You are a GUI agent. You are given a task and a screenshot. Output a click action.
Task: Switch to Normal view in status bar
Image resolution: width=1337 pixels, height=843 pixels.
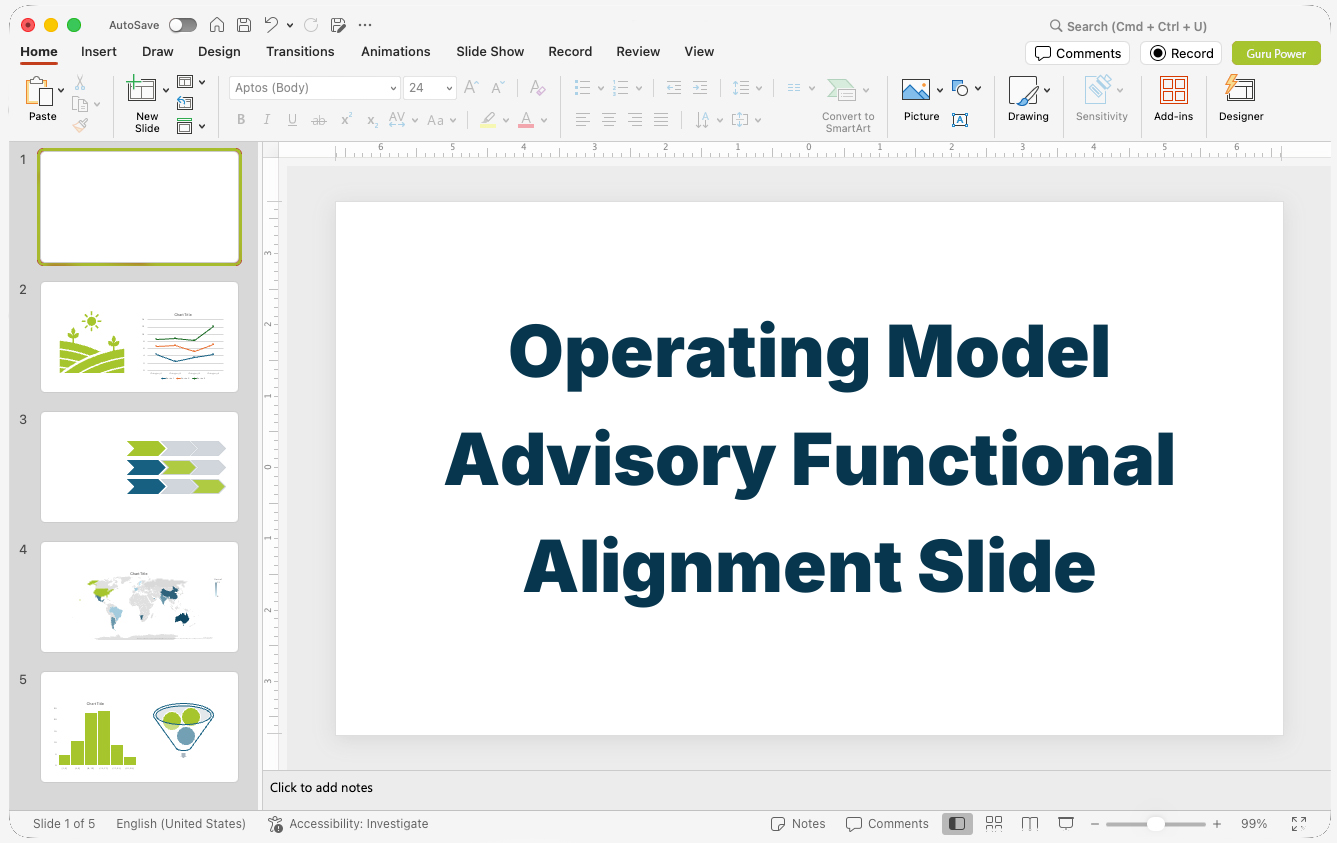(x=957, y=824)
